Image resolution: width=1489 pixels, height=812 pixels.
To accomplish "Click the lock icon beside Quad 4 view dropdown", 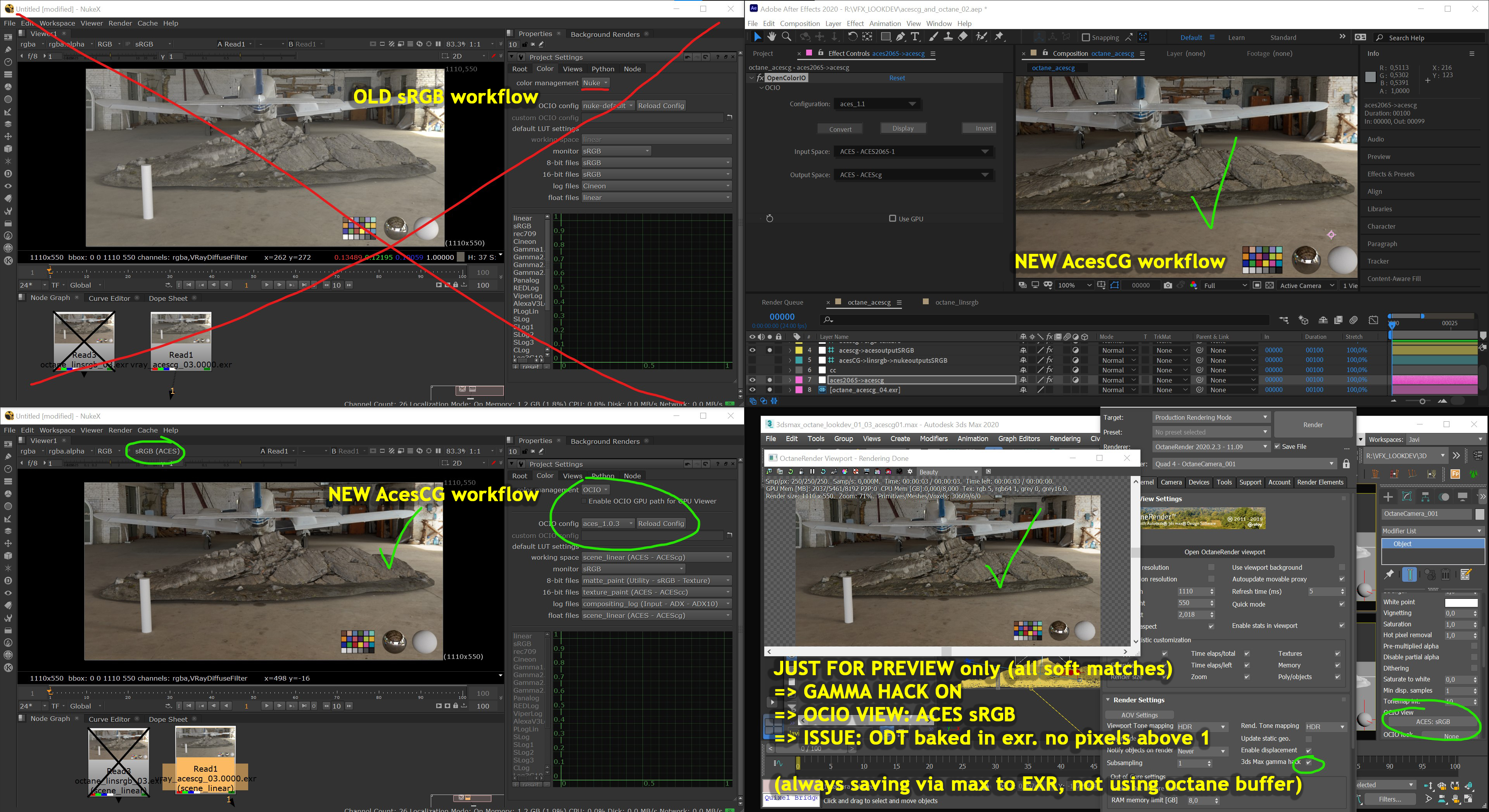I will [x=1346, y=464].
